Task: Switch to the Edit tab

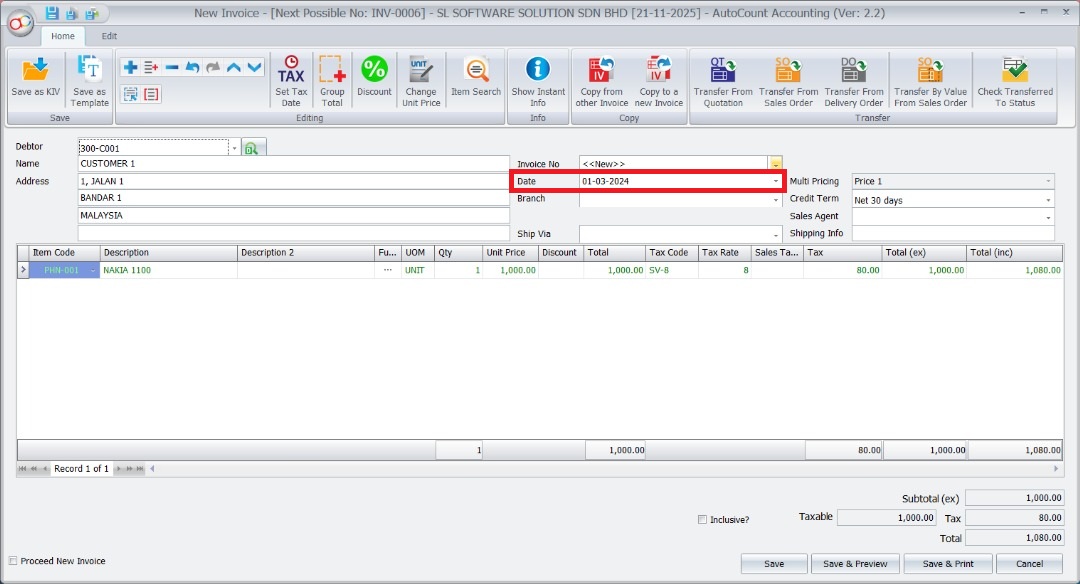Action: pos(109,34)
